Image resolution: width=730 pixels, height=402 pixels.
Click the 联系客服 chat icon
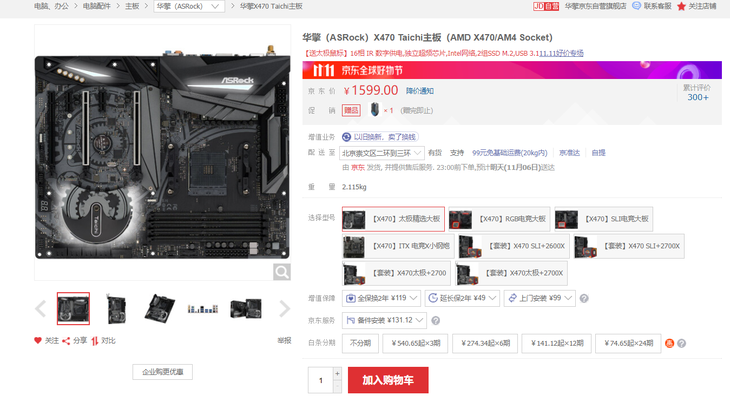(636, 6)
